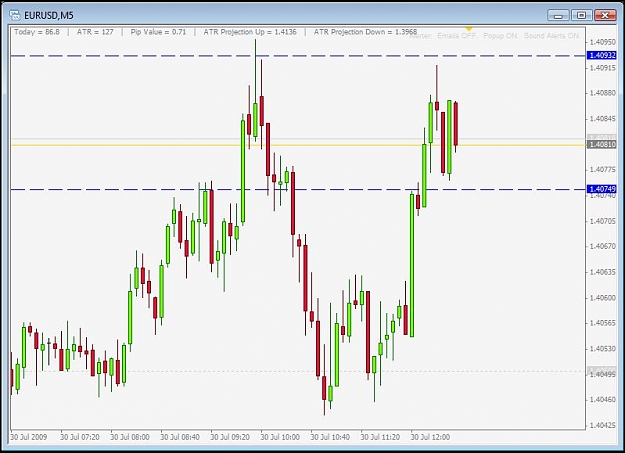Click the 1.40635 price scale label
Viewport: 625px width, 453px height.
603,272
